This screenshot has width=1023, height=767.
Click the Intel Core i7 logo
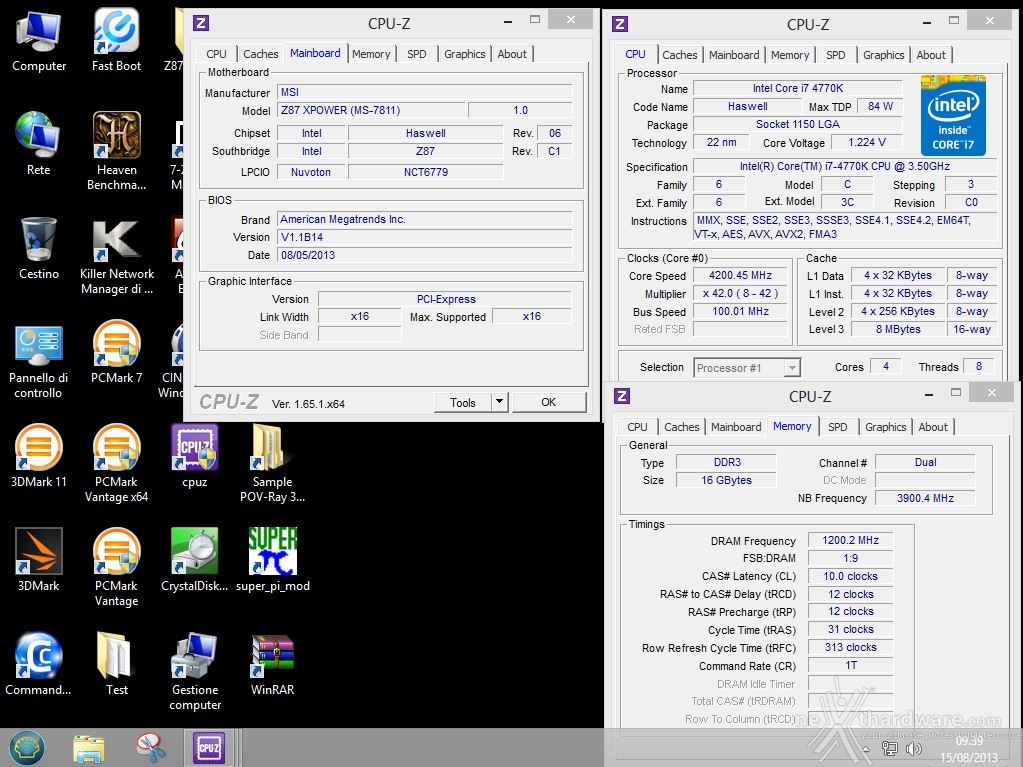(x=953, y=115)
